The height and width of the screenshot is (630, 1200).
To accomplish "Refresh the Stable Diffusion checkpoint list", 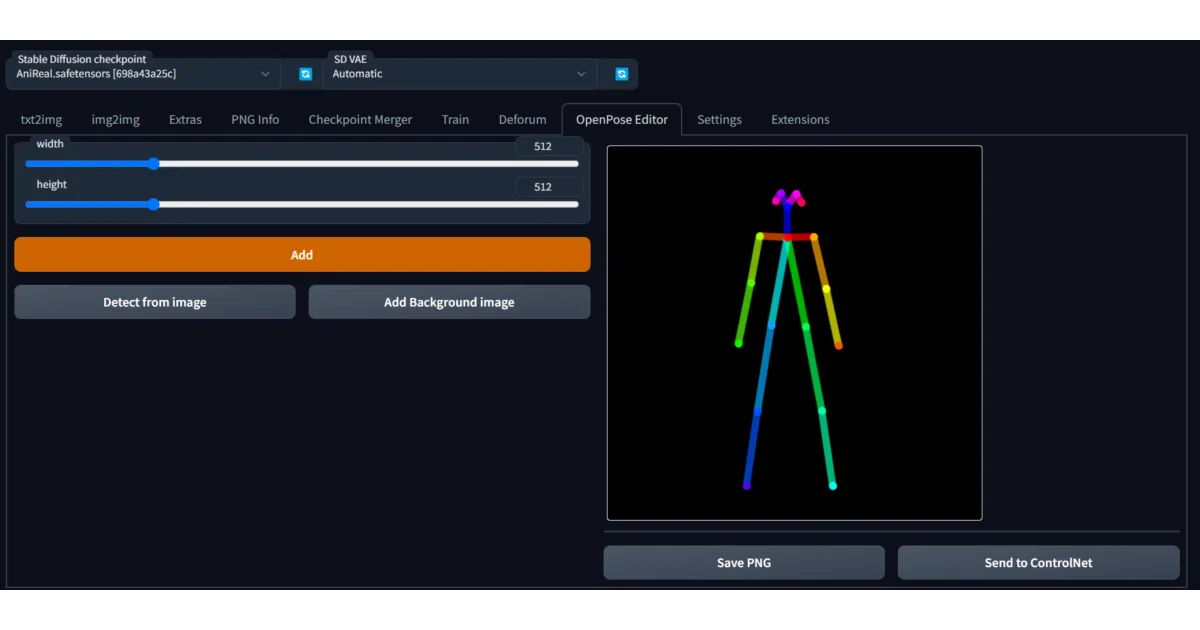I will 305,74.
